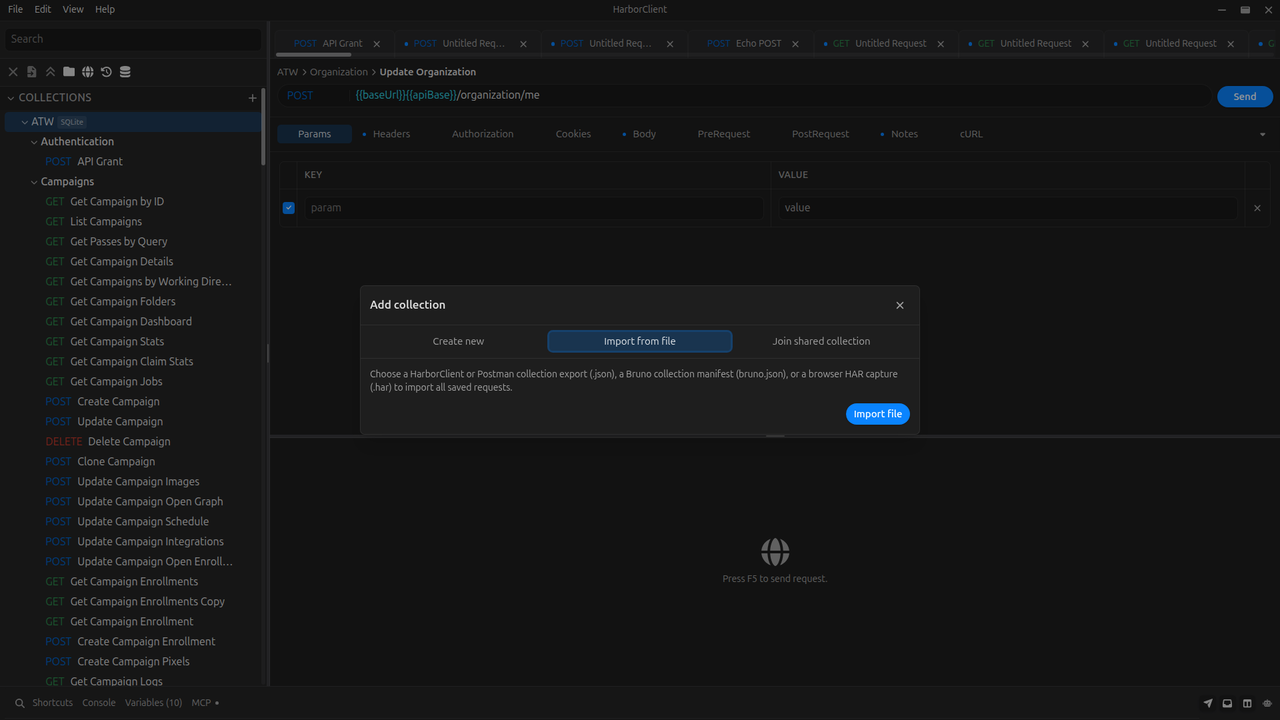Click the sidebar vertical scrollbar
Viewport: 1280px width, 720px height.
click(264, 128)
